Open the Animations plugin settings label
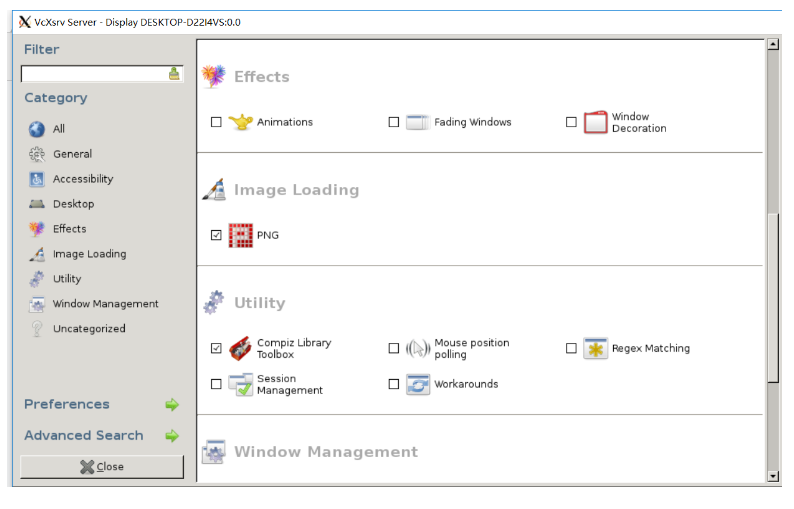 coord(285,122)
